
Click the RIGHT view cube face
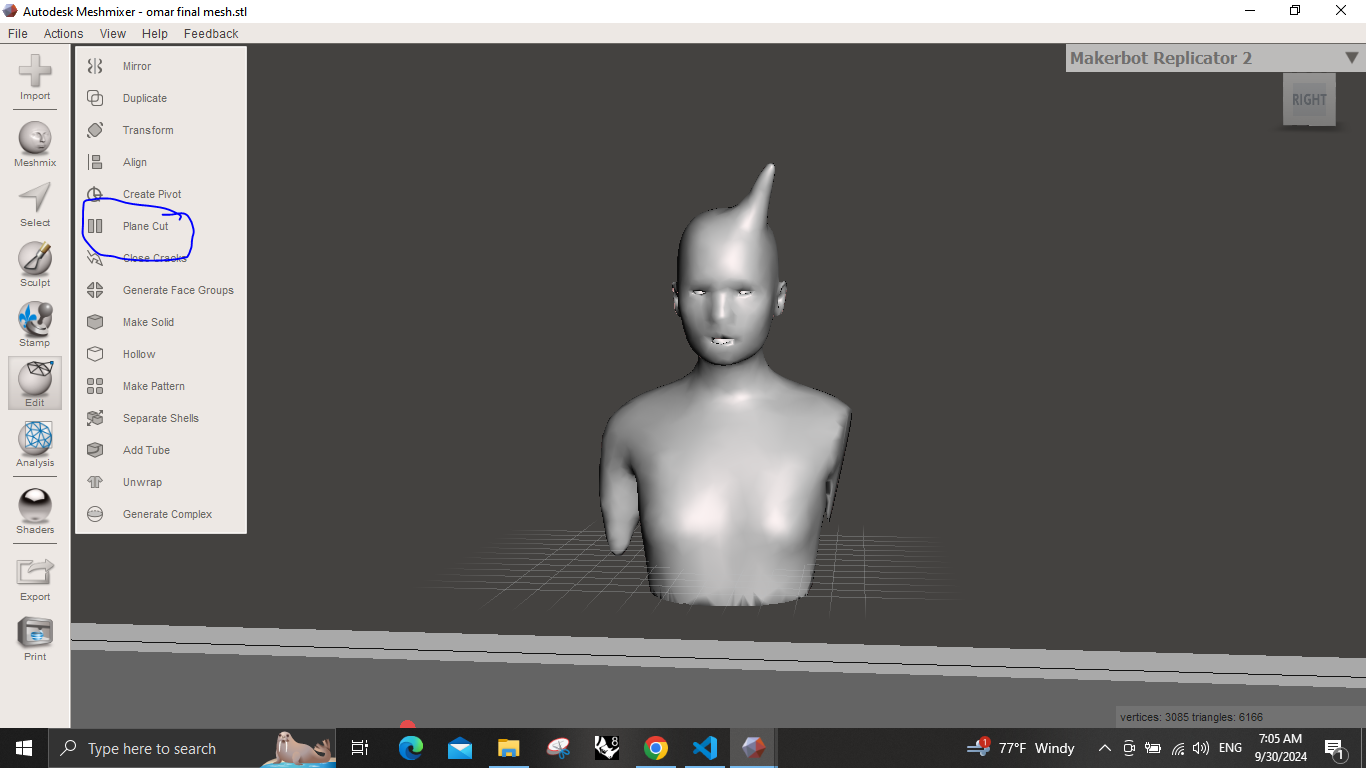tap(1309, 99)
